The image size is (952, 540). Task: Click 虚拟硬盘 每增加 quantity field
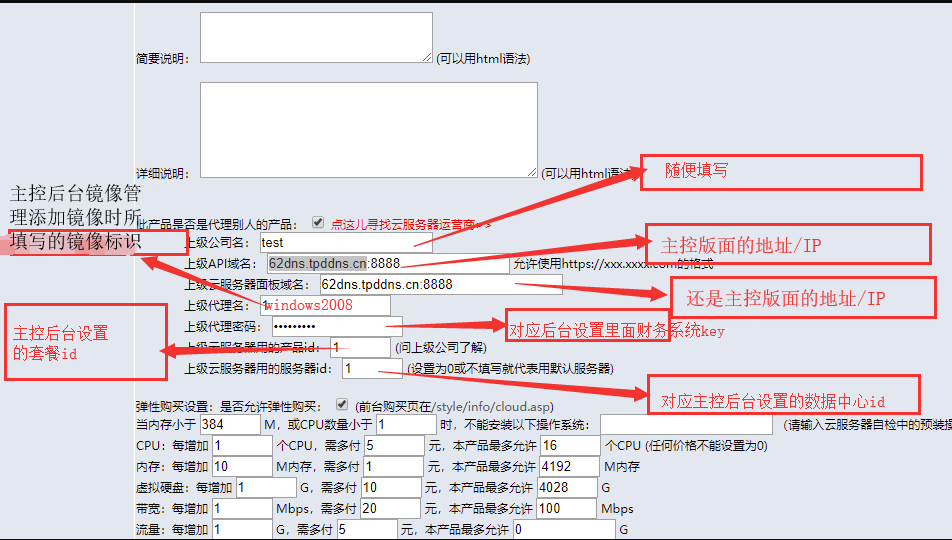coord(267,488)
